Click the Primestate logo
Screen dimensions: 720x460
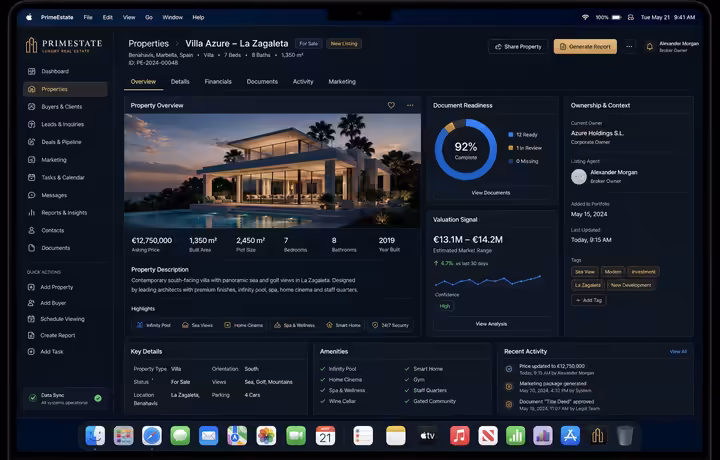(64, 45)
